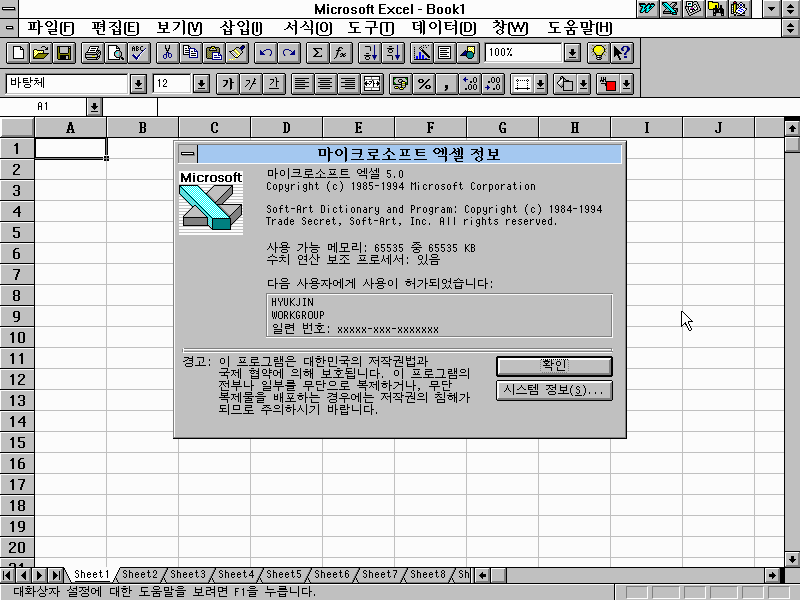Open the 파일(F) menu

[x=50, y=28]
